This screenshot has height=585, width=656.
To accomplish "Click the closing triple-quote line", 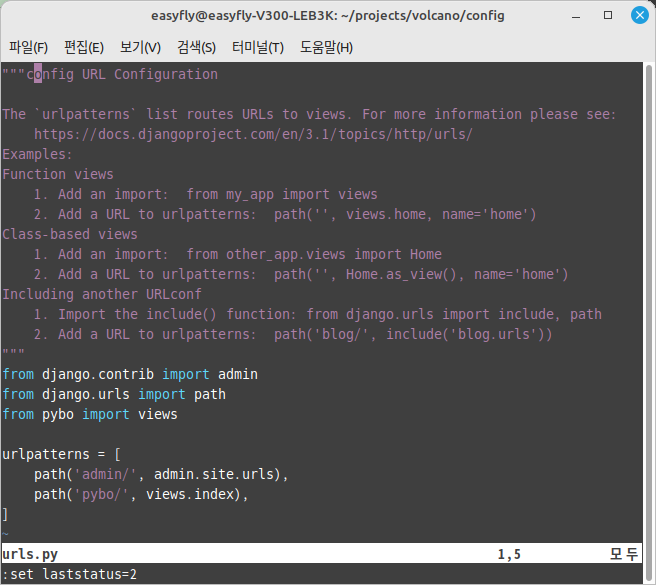I will pos(13,352).
